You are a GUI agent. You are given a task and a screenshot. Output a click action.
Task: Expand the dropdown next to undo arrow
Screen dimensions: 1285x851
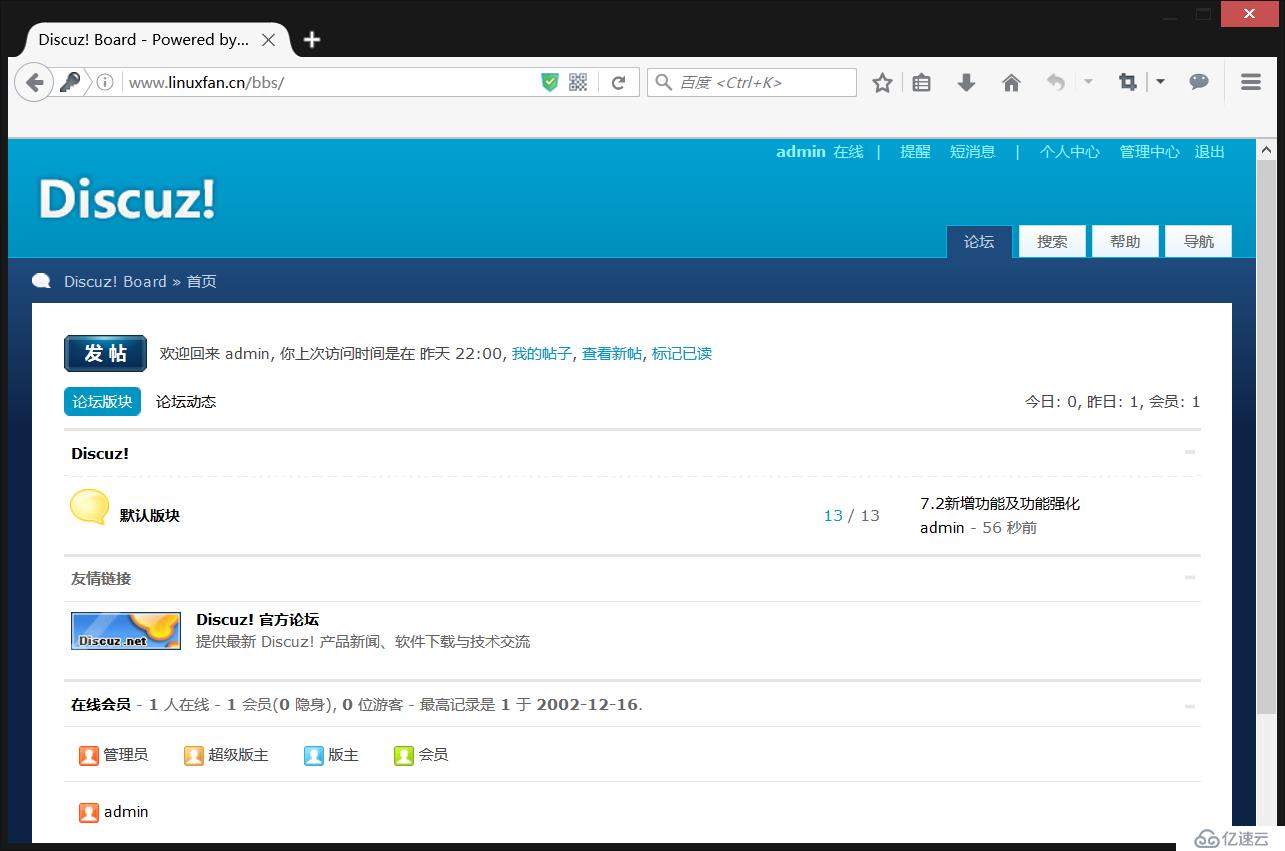(1088, 81)
